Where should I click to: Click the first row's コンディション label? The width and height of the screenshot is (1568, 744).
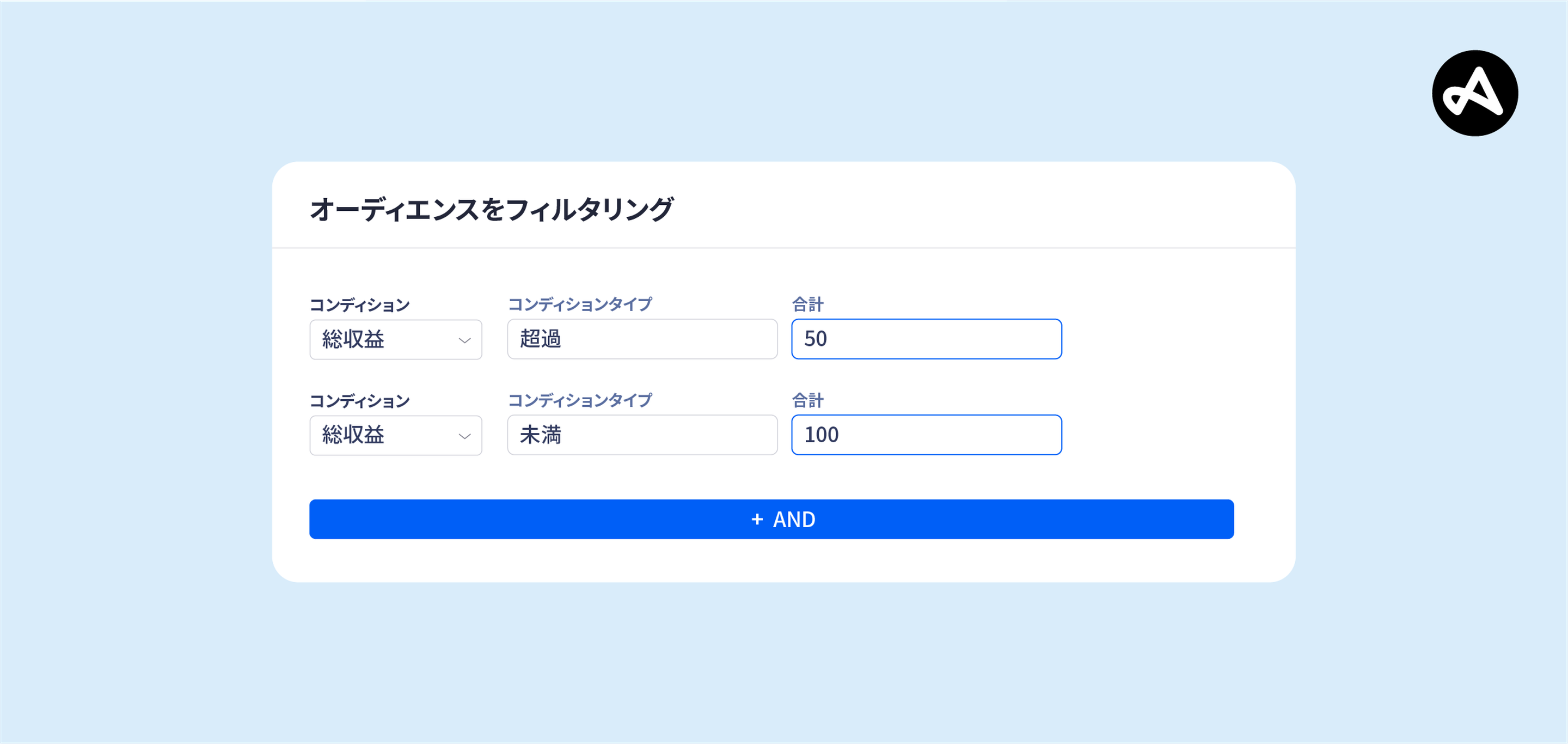pos(360,305)
